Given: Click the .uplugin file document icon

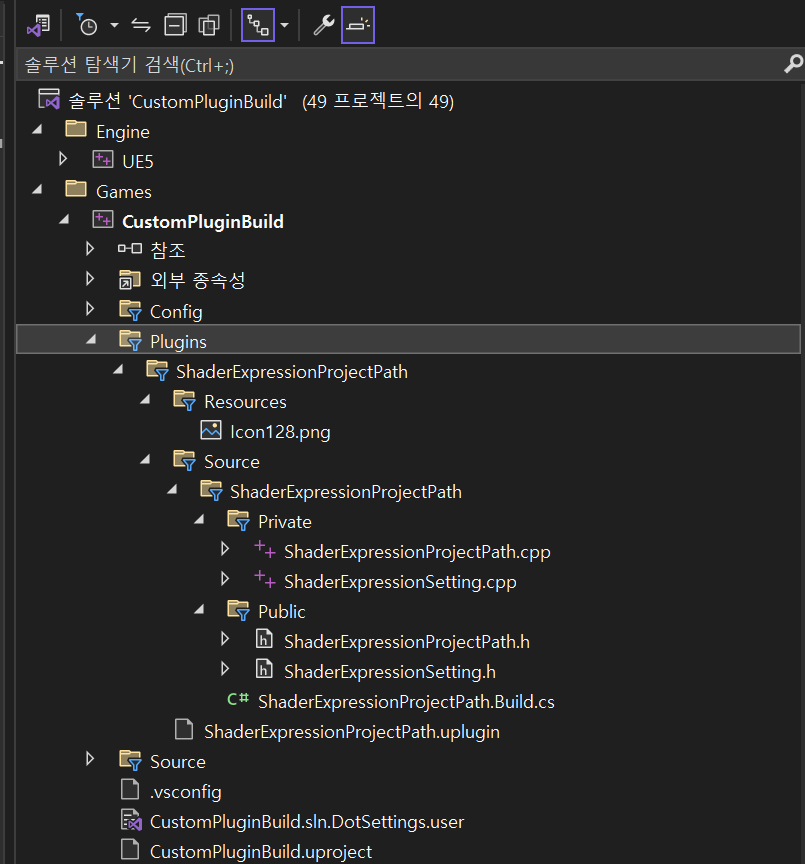Looking at the screenshot, I should (184, 730).
